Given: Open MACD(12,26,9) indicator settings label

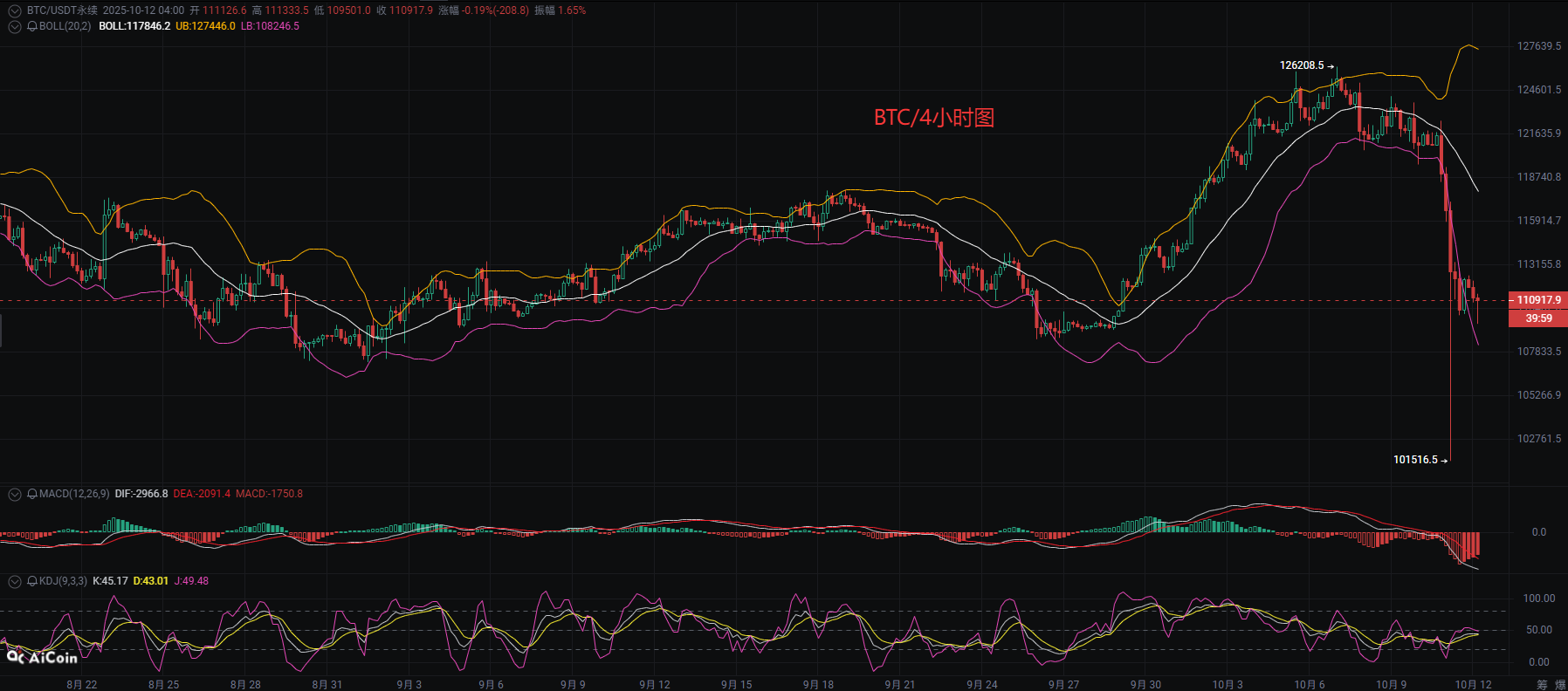Looking at the screenshot, I should (x=74, y=494).
